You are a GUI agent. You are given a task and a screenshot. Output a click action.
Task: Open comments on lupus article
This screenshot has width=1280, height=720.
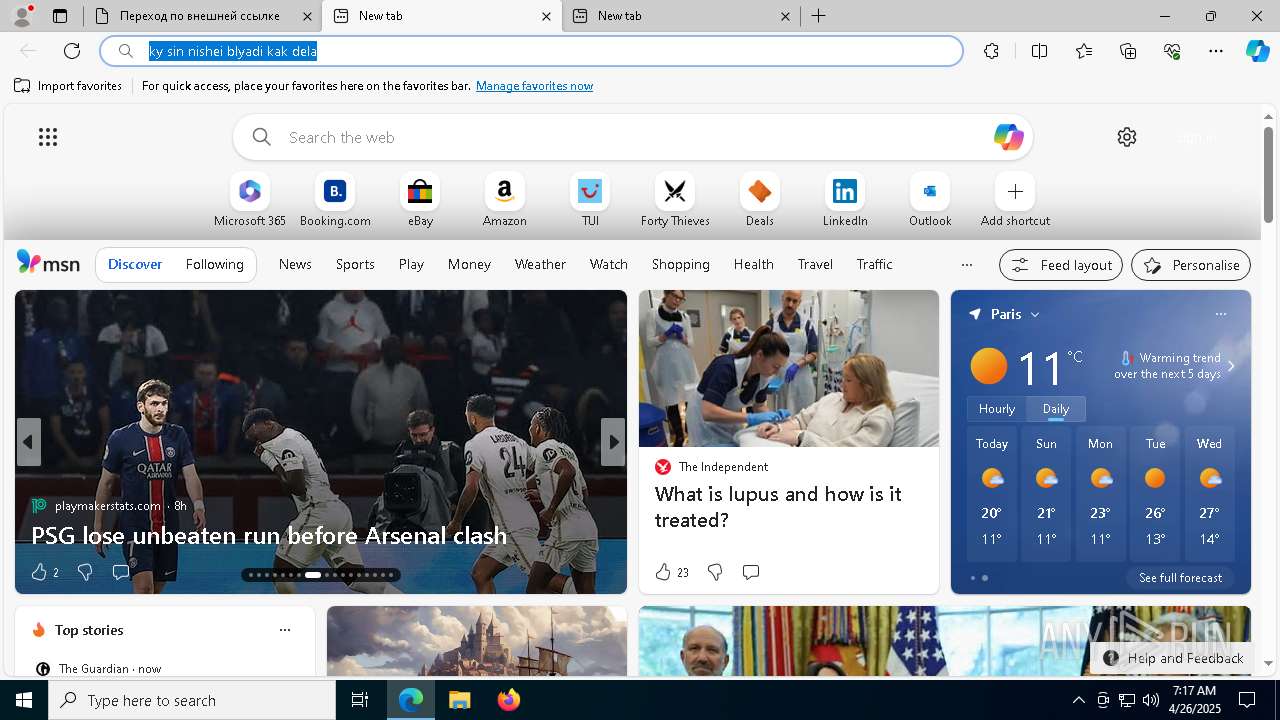tap(751, 572)
